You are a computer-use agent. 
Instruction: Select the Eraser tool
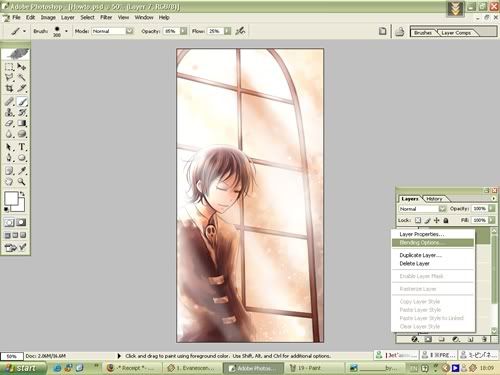point(9,123)
